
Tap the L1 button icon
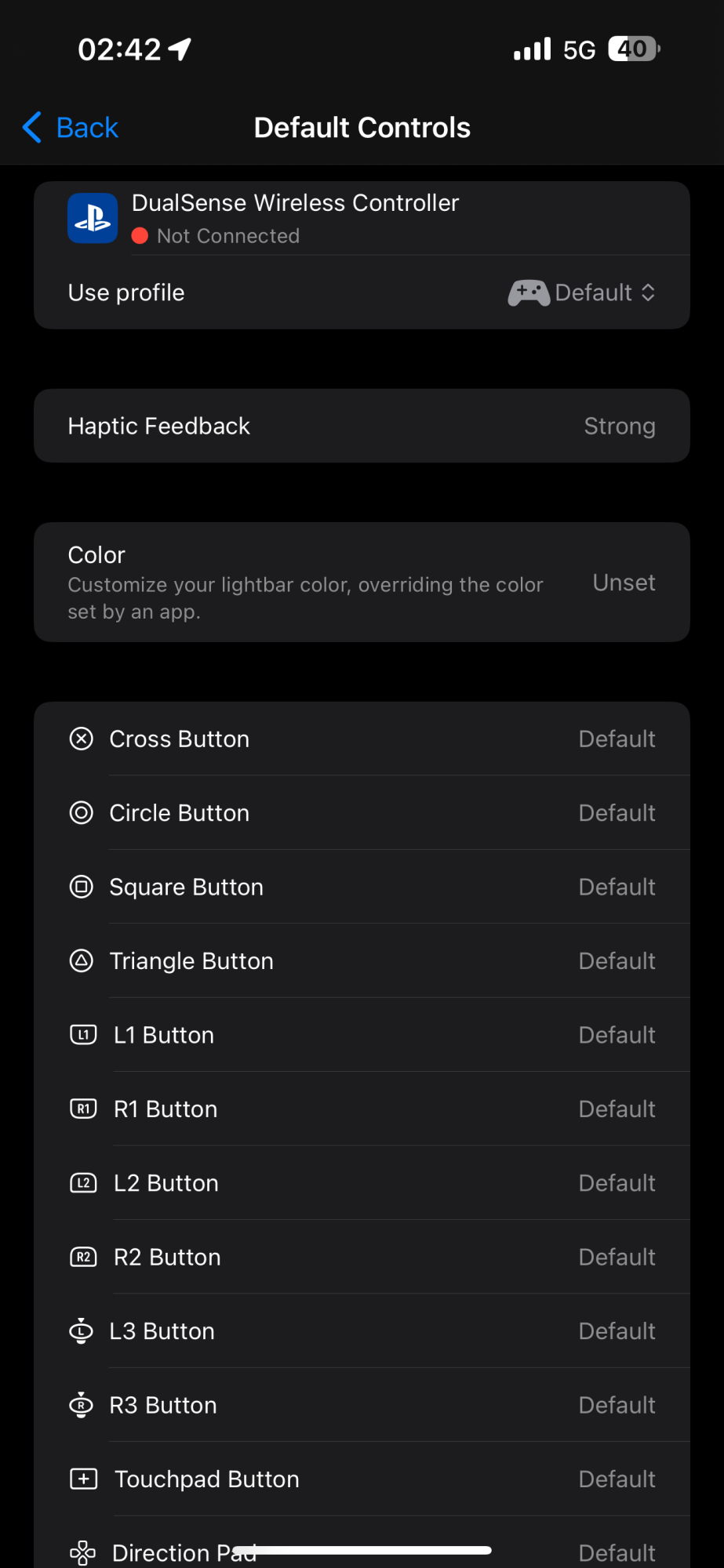coord(83,1035)
